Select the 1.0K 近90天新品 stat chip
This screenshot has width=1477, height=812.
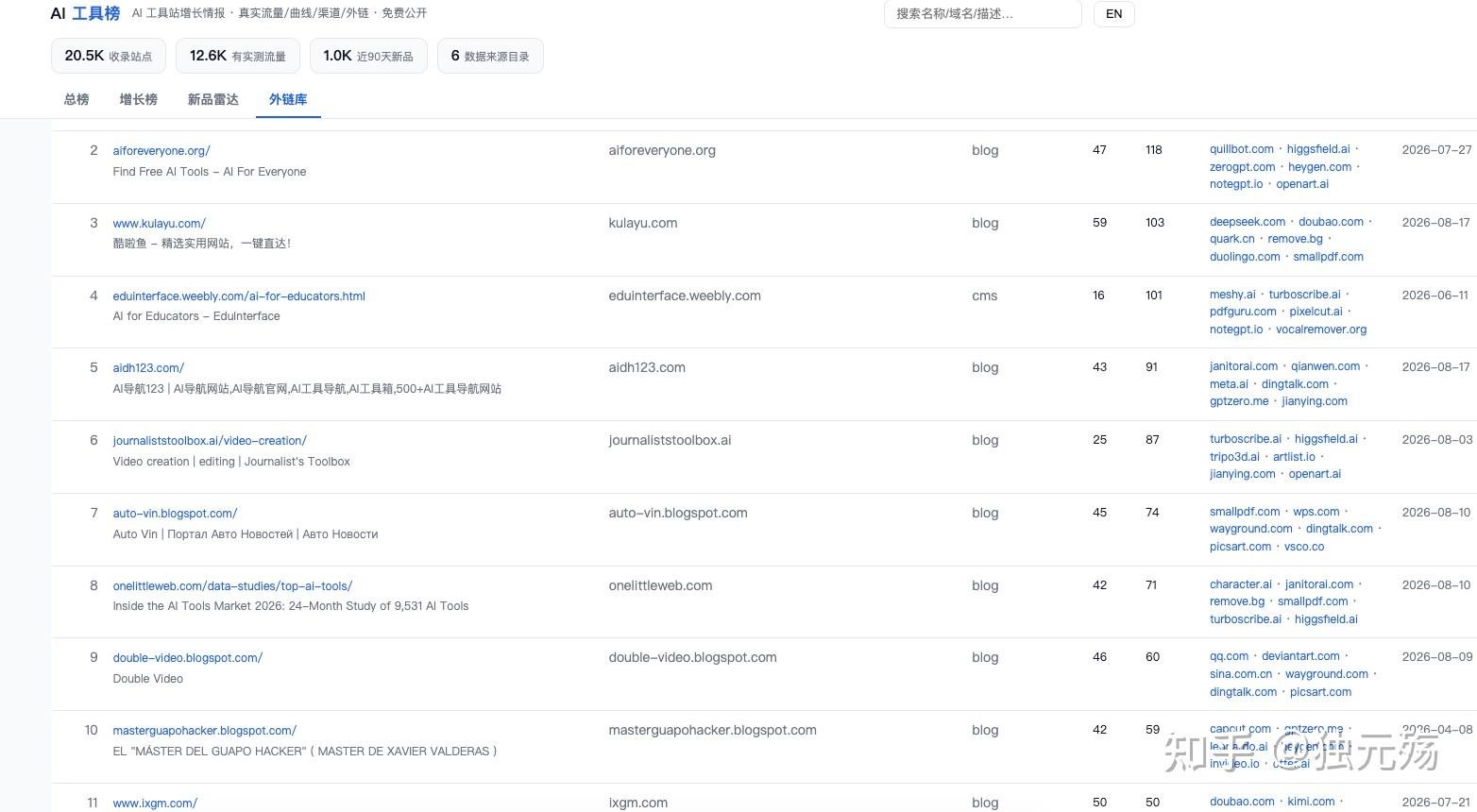tap(368, 56)
